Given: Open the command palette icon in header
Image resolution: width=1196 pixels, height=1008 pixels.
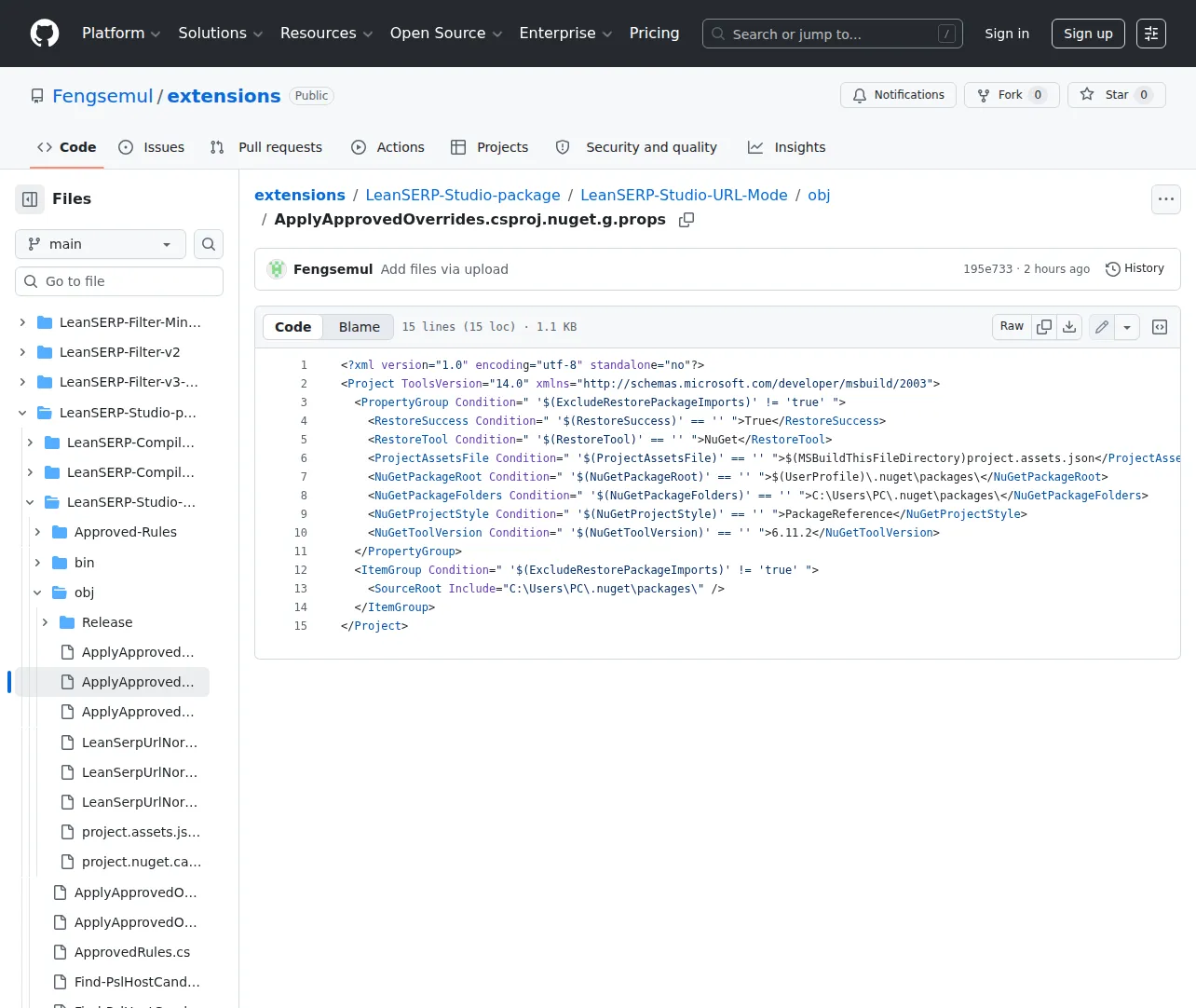Looking at the screenshot, I should coord(1151,34).
